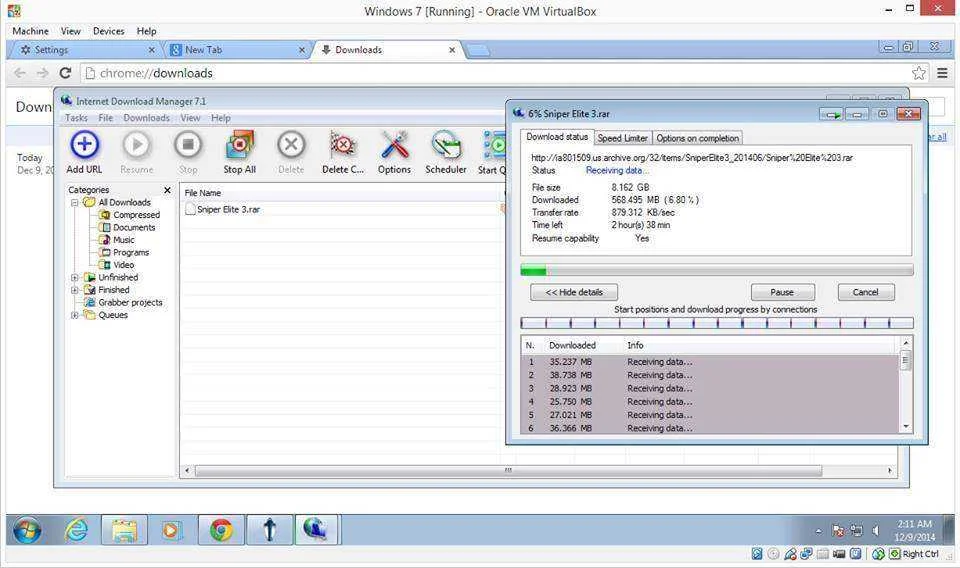Image resolution: width=960 pixels, height=568 pixels.
Task: Click the Delete toolbar icon in IDM
Action: pos(291,152)
